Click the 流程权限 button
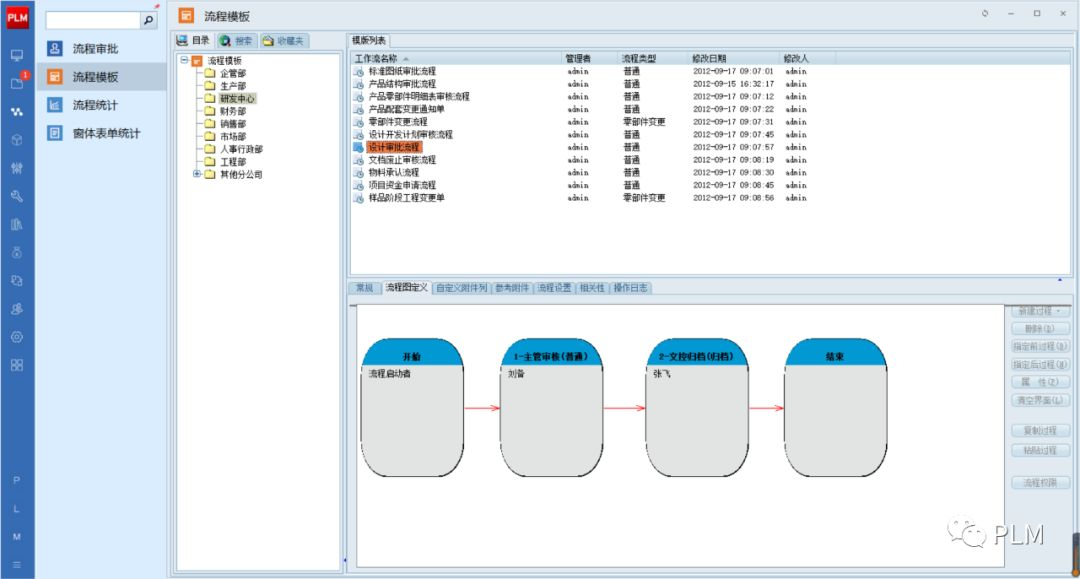 1041,483
